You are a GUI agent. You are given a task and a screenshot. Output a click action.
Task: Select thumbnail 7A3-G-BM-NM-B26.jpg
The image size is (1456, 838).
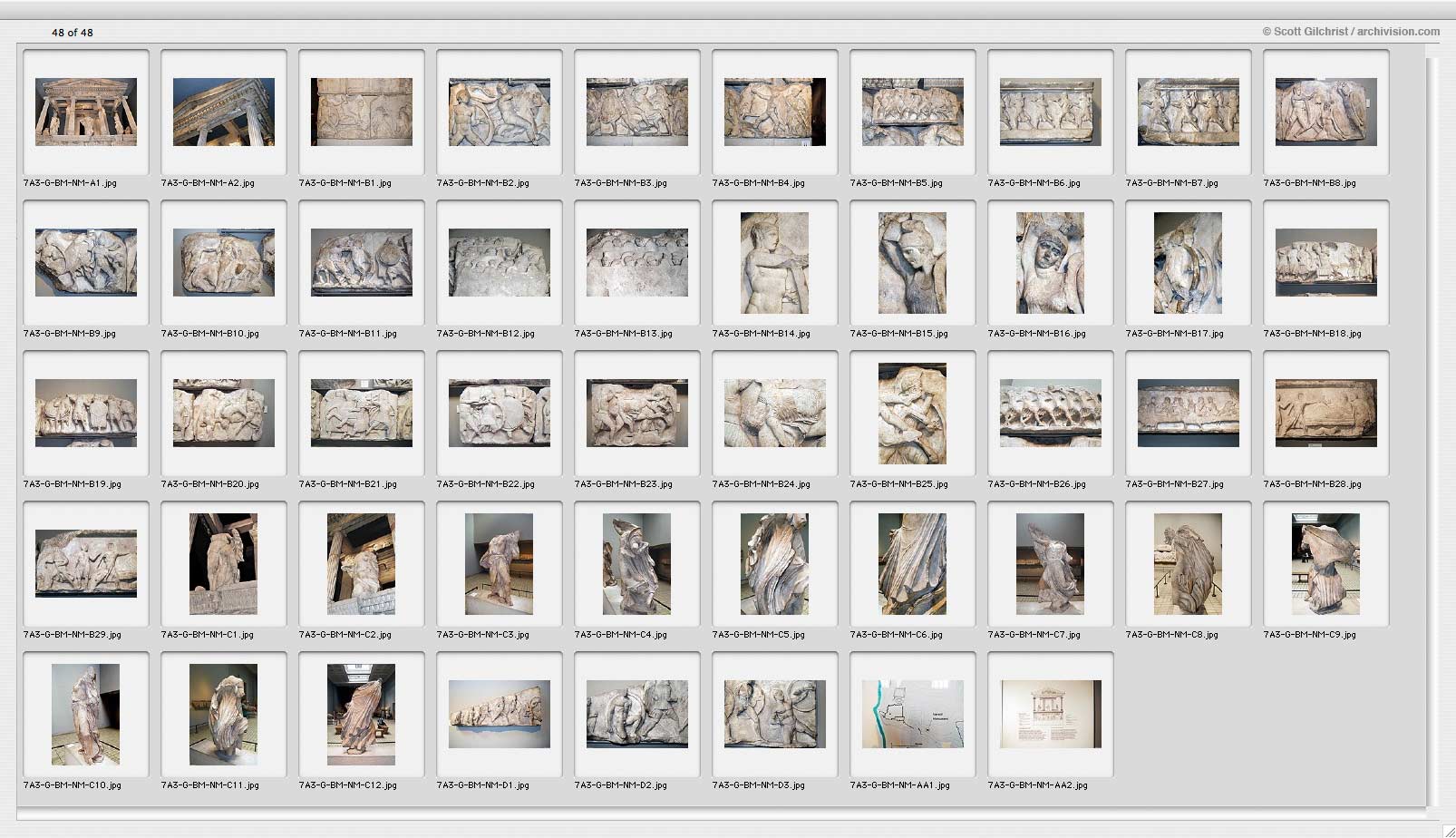tap(1051, 413)
